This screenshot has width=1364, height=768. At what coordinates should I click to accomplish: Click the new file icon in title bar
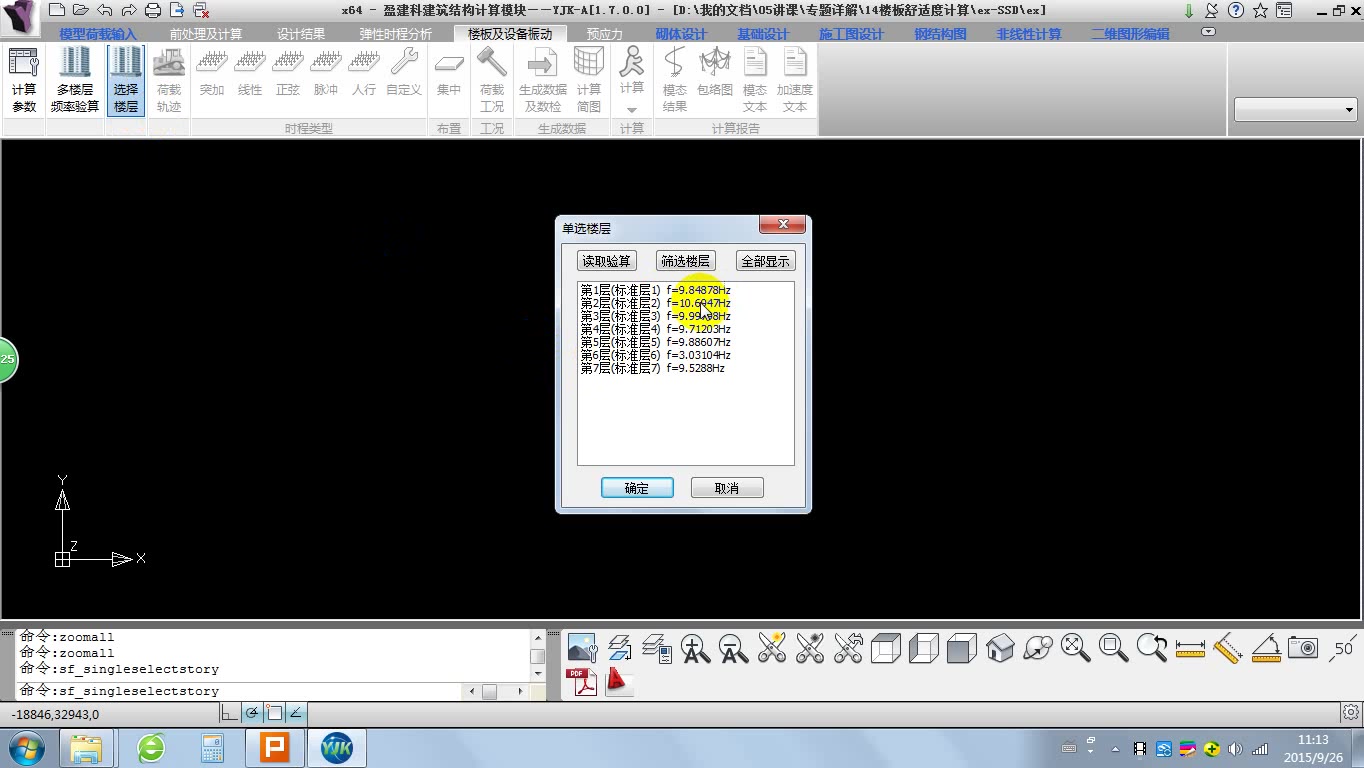(x=56, y=10)
